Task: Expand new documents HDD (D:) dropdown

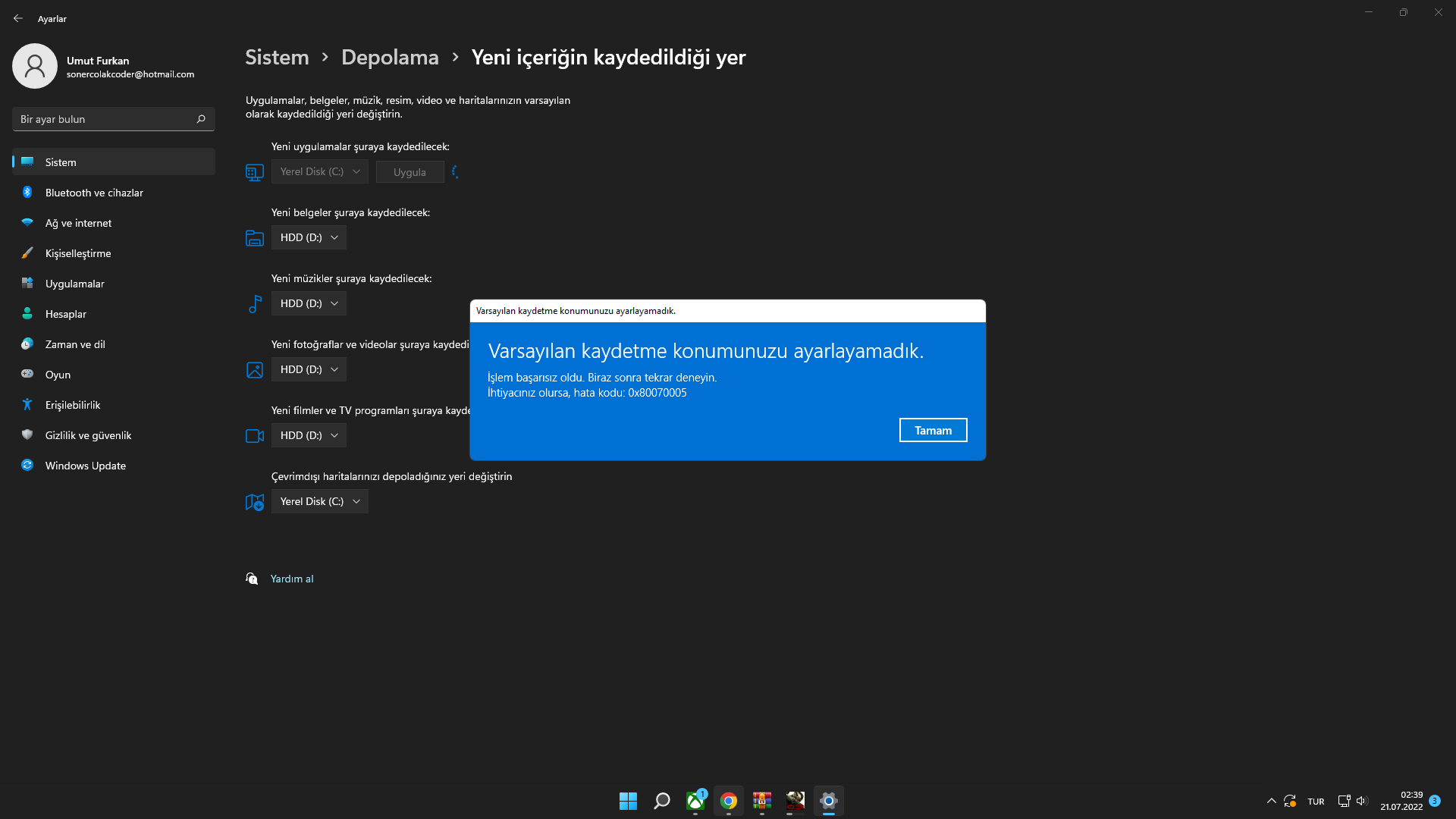Action: 309,237
